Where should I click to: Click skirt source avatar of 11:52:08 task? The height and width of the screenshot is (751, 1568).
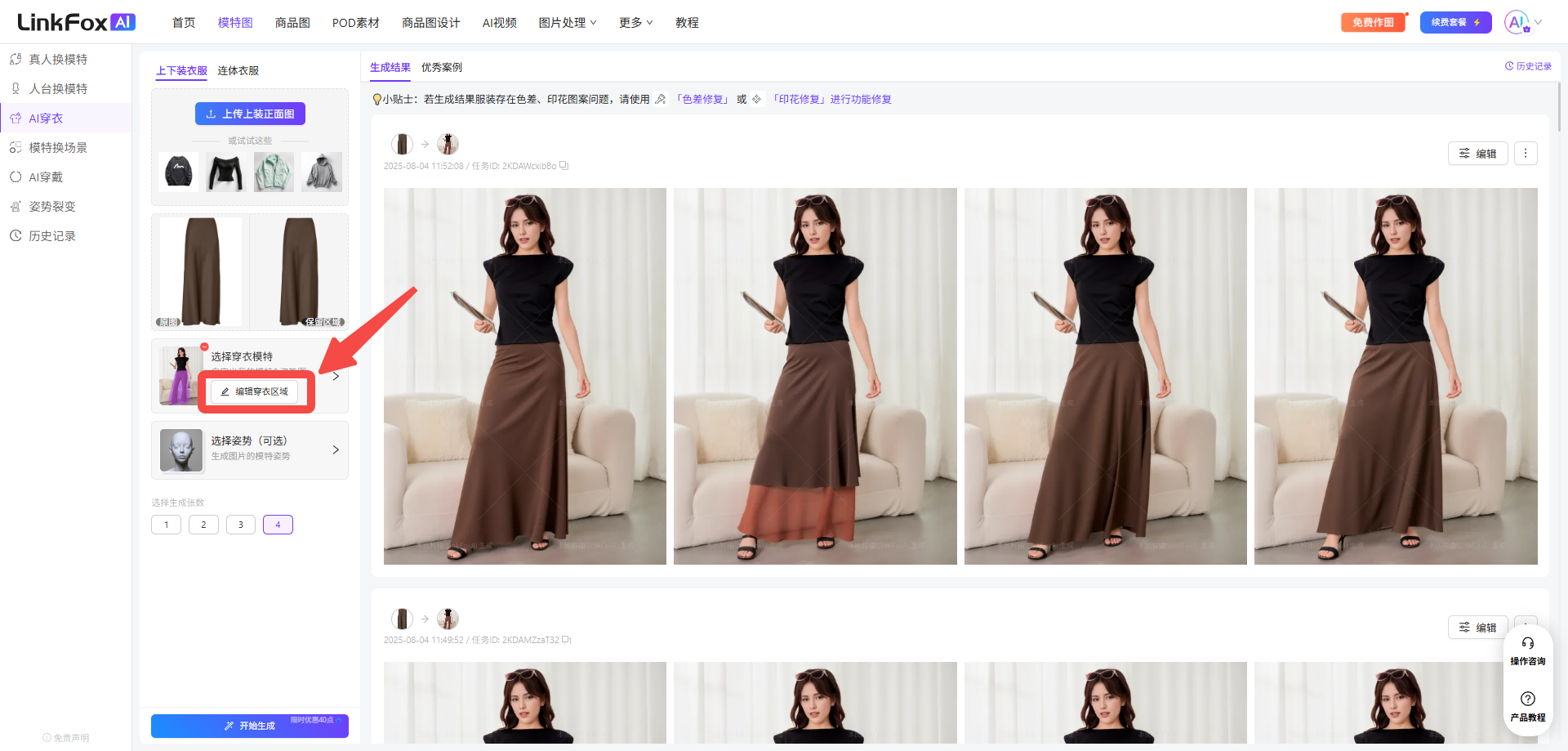402,144
